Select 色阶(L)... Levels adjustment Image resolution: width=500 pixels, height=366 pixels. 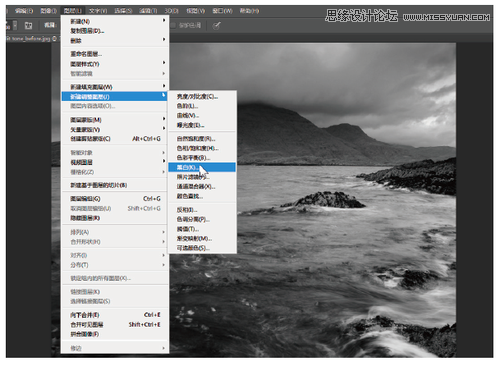coord(202,106)
